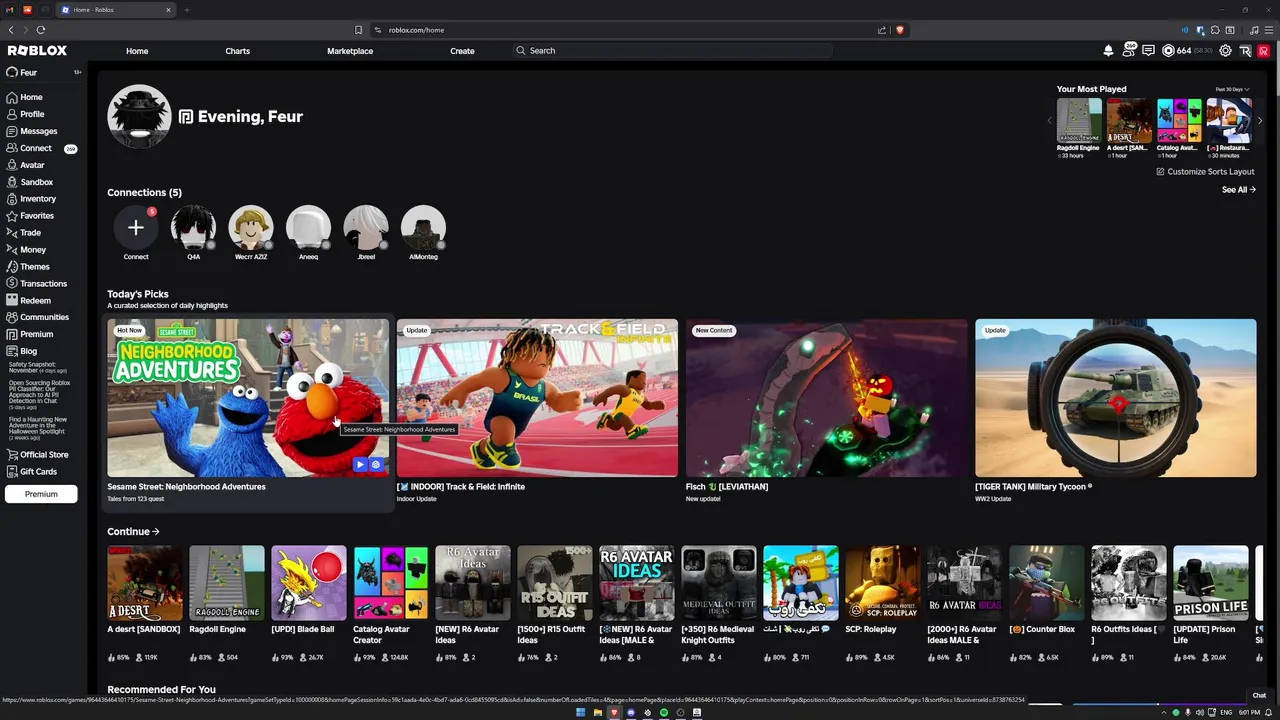The width and height of the screenshot is (1280, 720).
Task: Open Redeem in the sidebar
Action: (28, 300)
